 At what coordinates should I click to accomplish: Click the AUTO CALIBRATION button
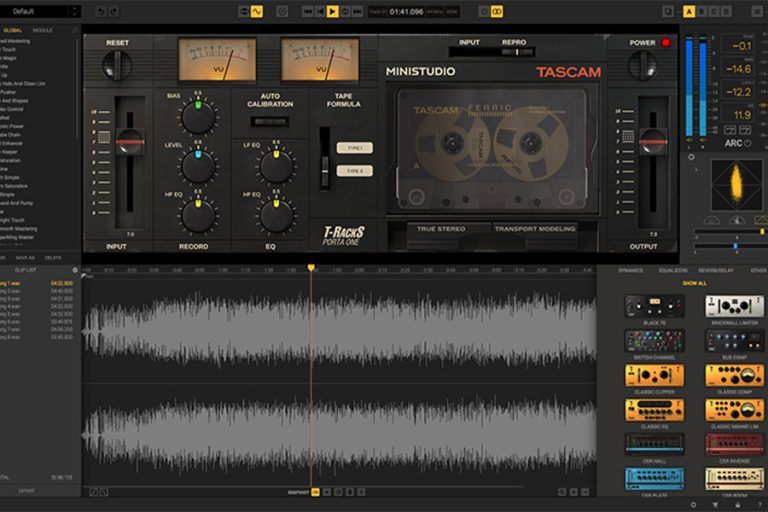(x=270, y=122)
